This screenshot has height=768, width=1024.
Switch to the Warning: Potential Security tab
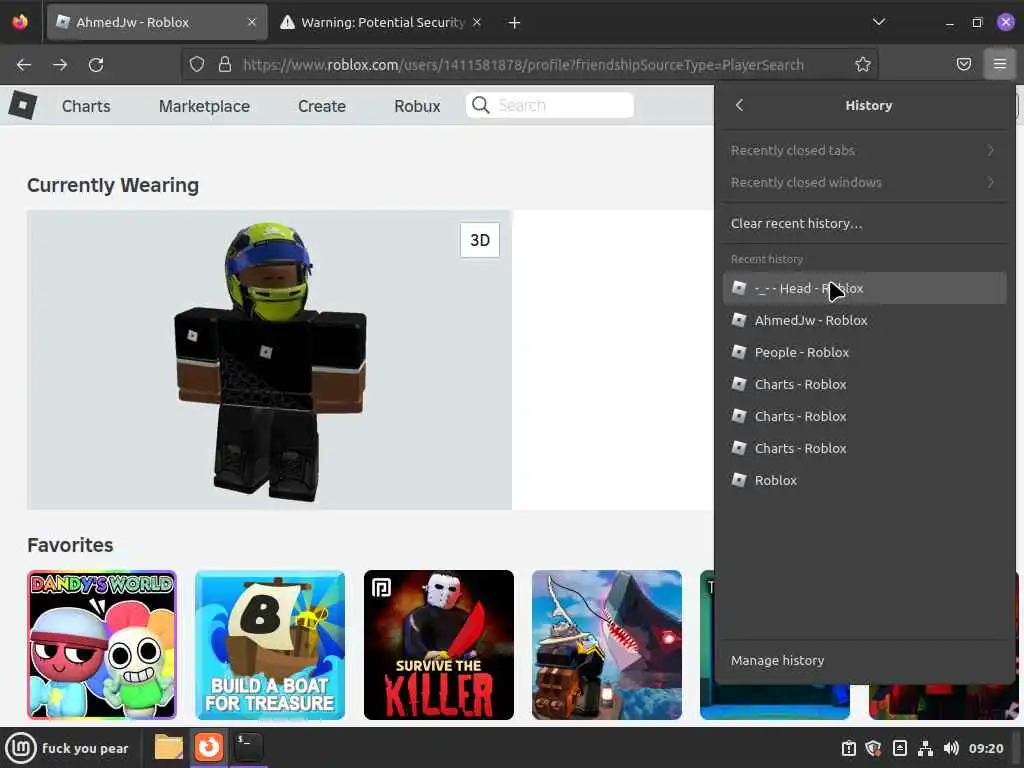point(382,22)
